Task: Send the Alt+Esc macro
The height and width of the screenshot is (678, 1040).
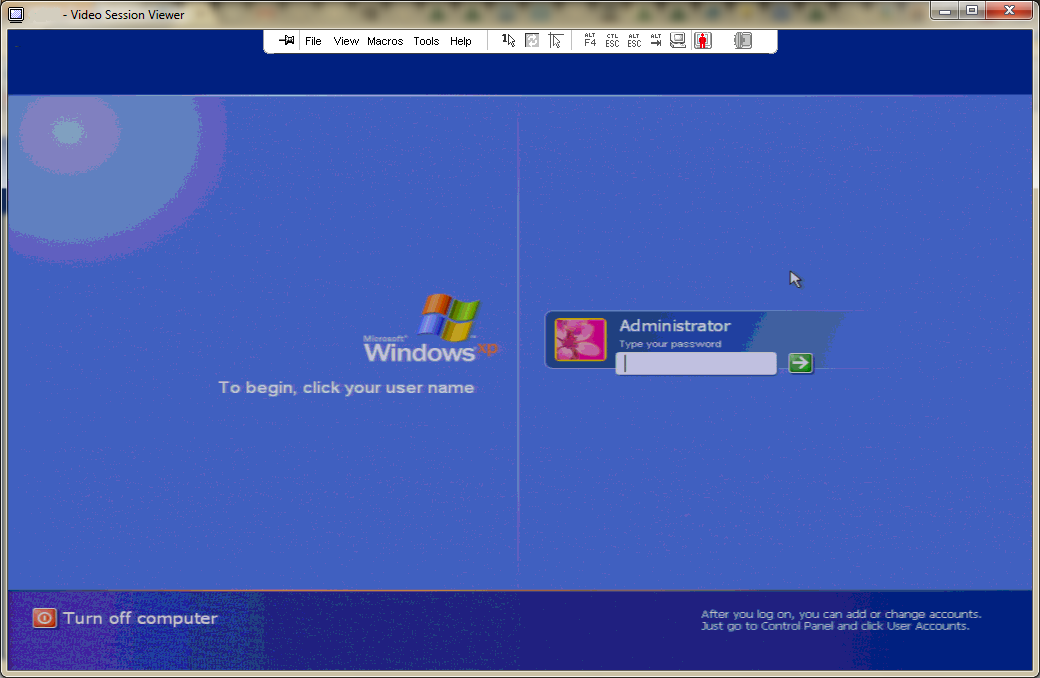Action: [634, 40]
